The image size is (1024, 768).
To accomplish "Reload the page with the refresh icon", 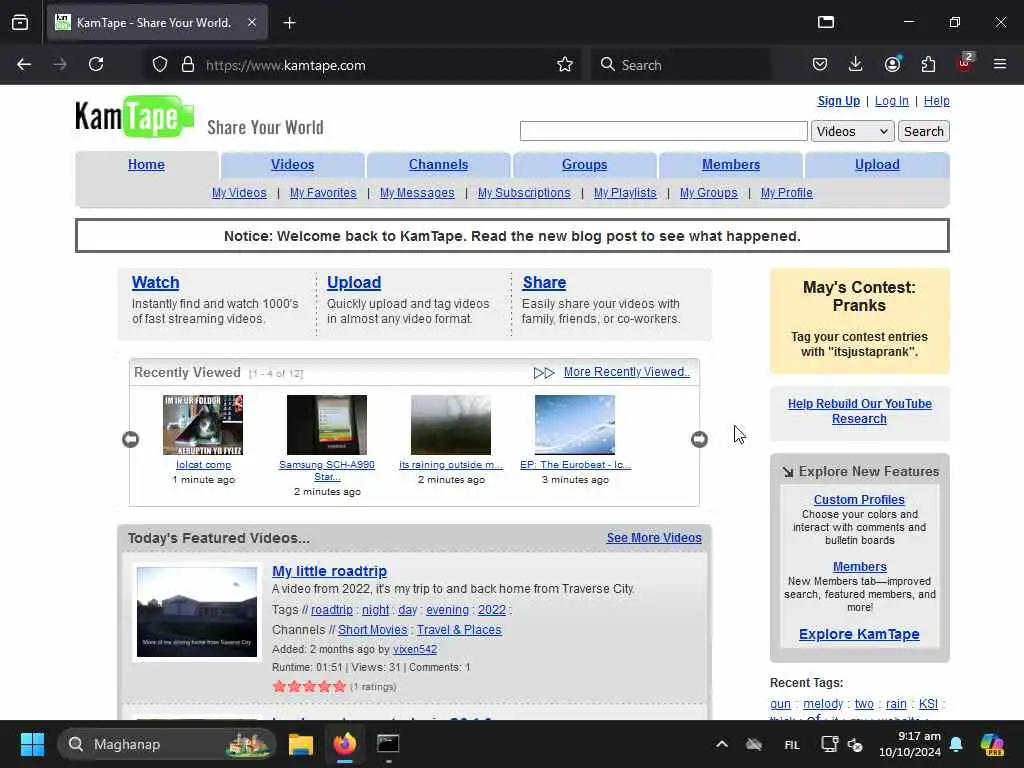I will [96, 65].
